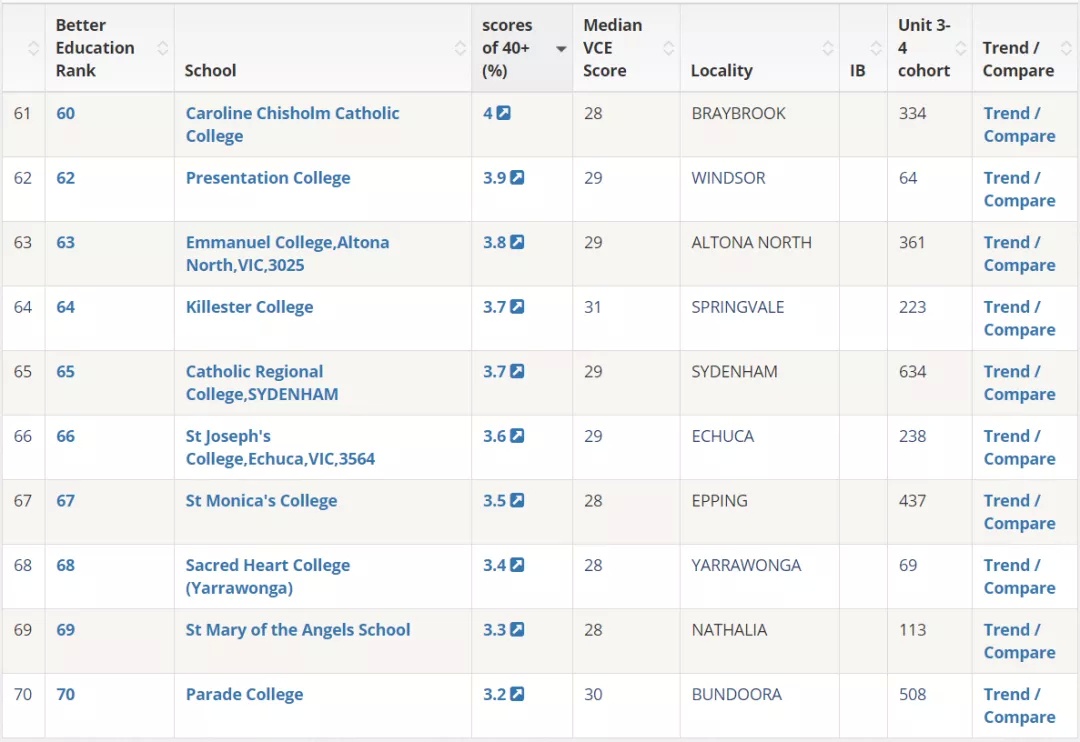Open external link icon beside score 4
1080x742 pixels.
click(503, 113)
